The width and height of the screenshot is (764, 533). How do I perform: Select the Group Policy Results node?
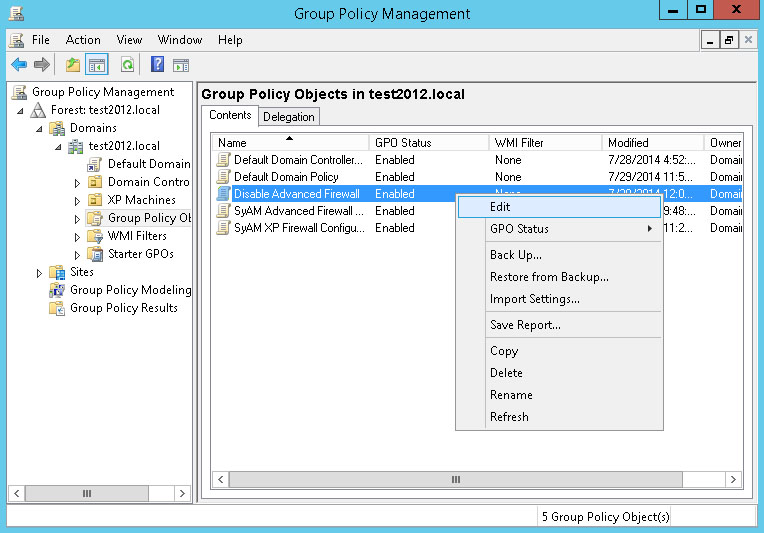[x=123, y=308]
